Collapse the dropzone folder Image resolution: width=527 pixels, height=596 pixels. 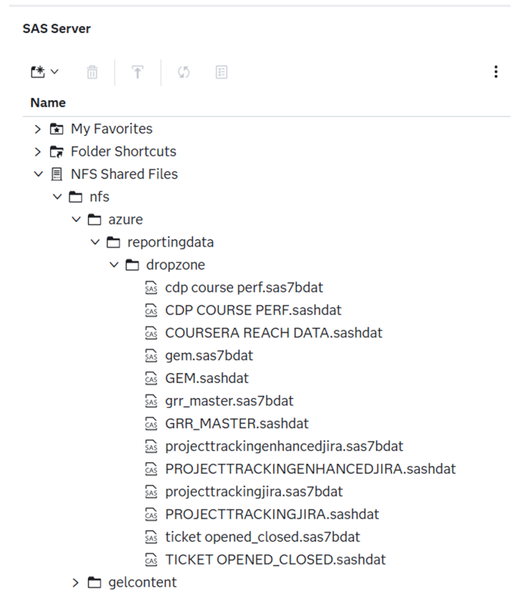click(114, 265)
